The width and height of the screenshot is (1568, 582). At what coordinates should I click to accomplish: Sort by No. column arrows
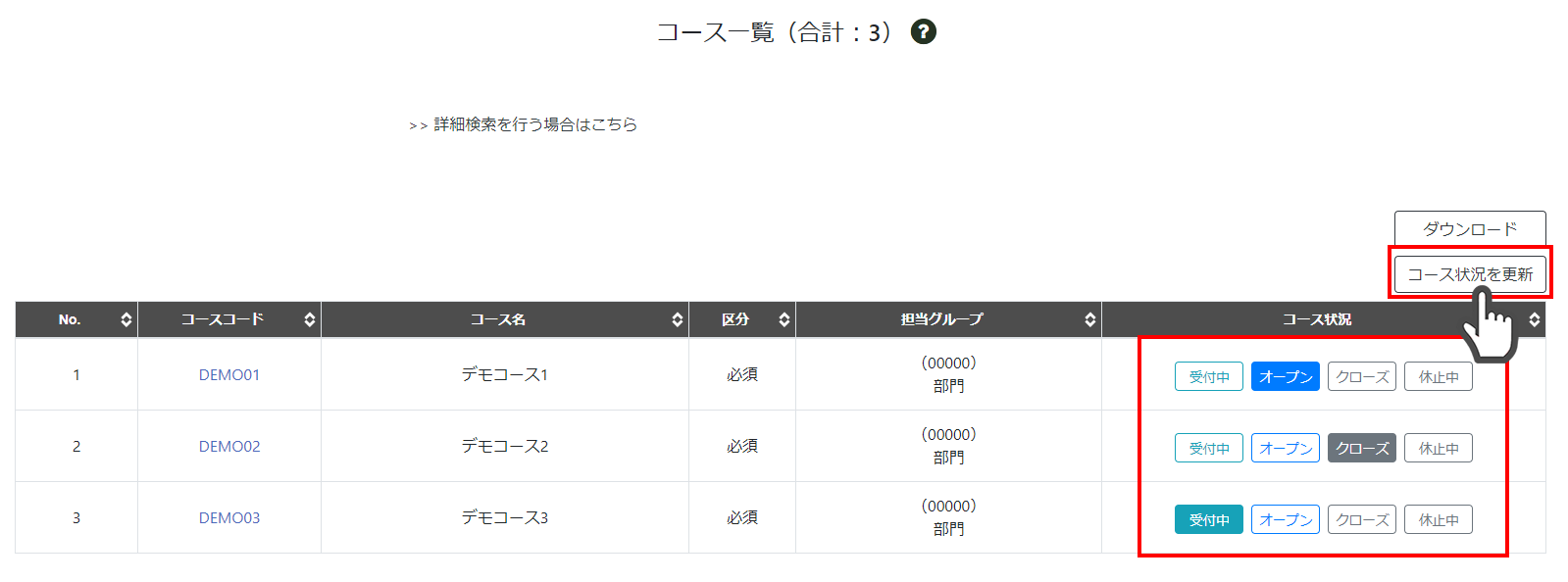tap(126, 319)
